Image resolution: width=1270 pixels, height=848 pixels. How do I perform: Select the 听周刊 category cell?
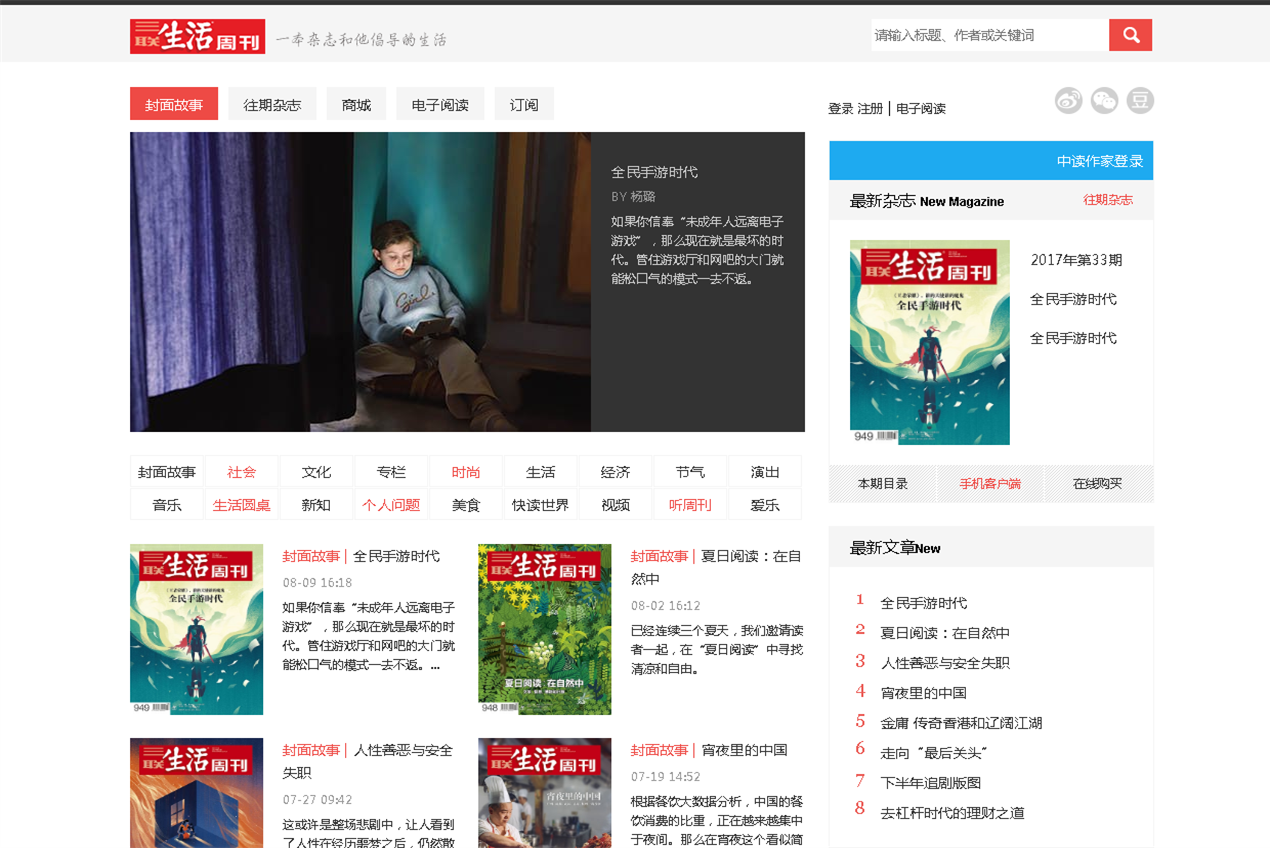tap(690, 505)
